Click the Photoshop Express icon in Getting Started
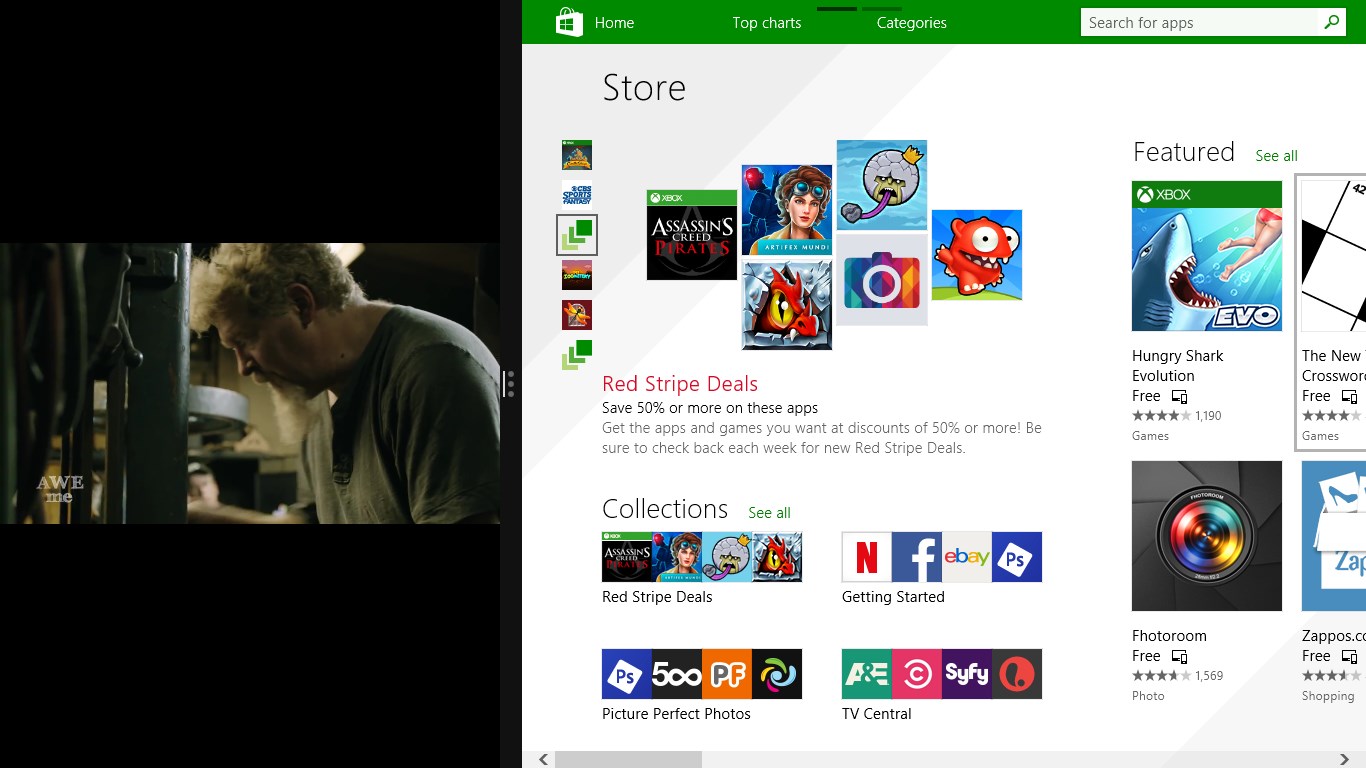1366x768 pixels. 1017,557
